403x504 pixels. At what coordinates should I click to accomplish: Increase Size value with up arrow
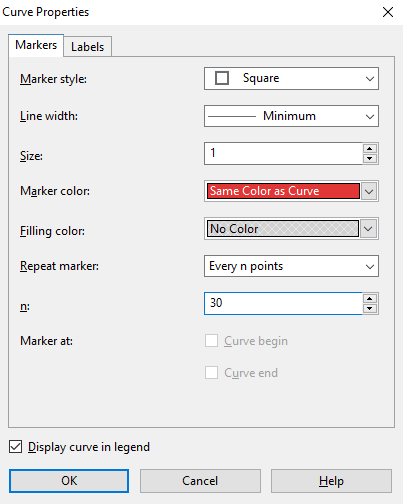pyautogui.click(x=370, y=148)
